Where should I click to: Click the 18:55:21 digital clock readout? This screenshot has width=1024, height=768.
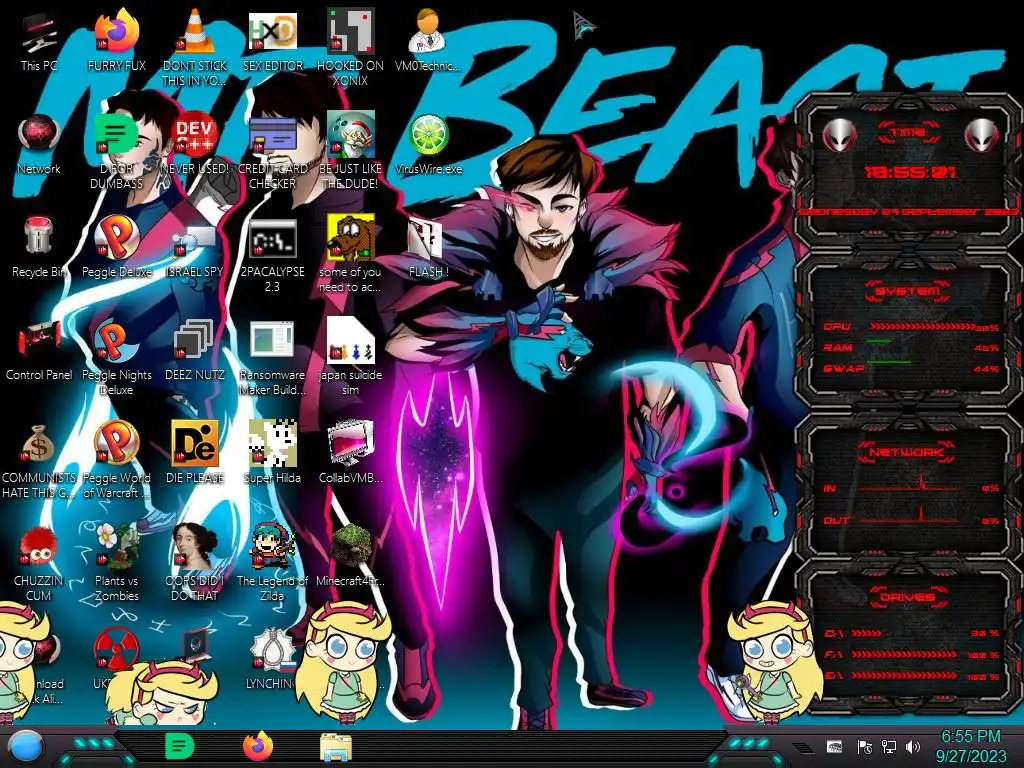(909, 172)
